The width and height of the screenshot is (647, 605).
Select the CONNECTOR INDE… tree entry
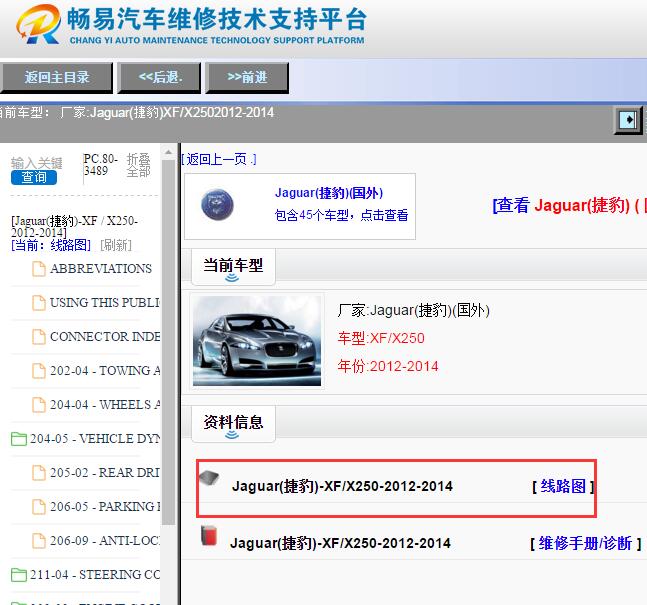[105, 337]
